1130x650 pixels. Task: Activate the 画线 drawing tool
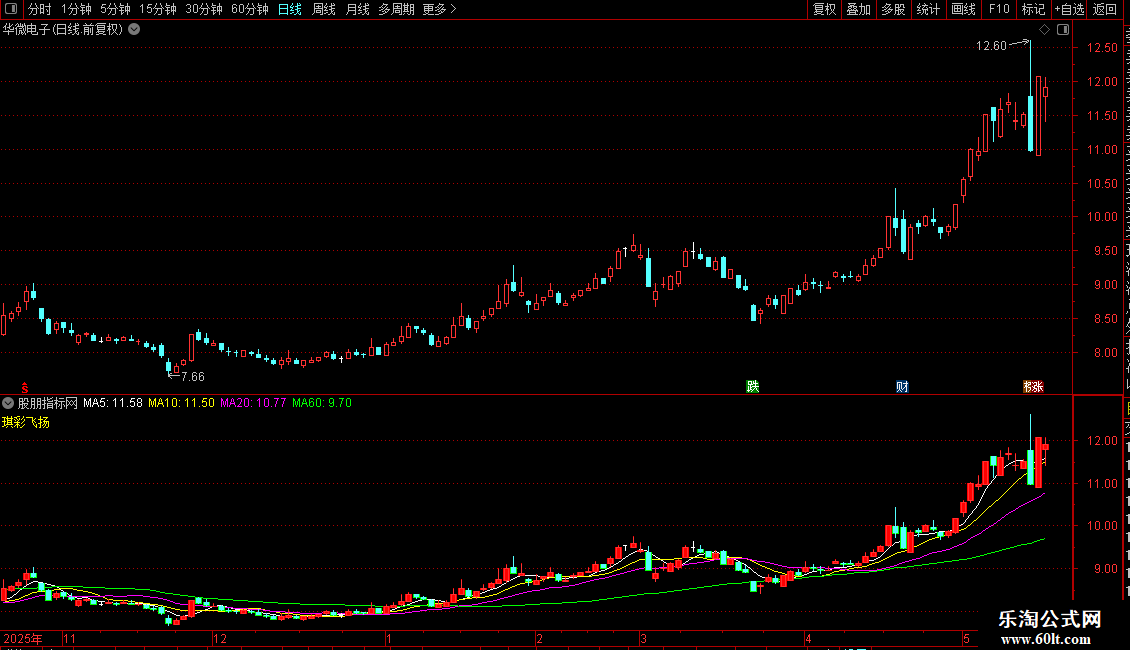[x=964, y=9]
